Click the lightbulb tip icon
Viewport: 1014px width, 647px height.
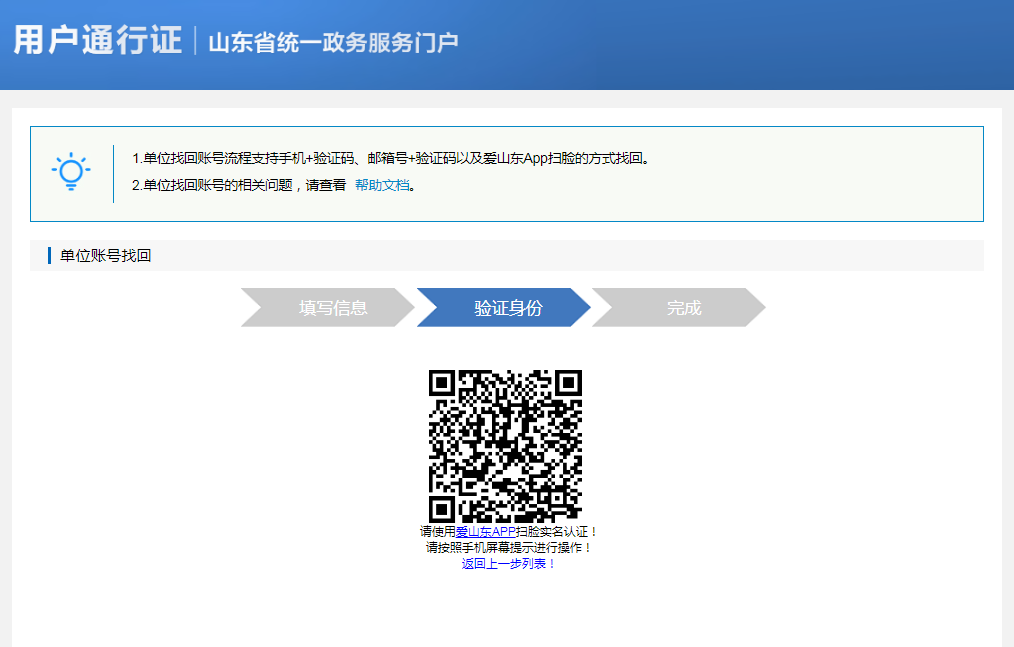pos(70,172)
